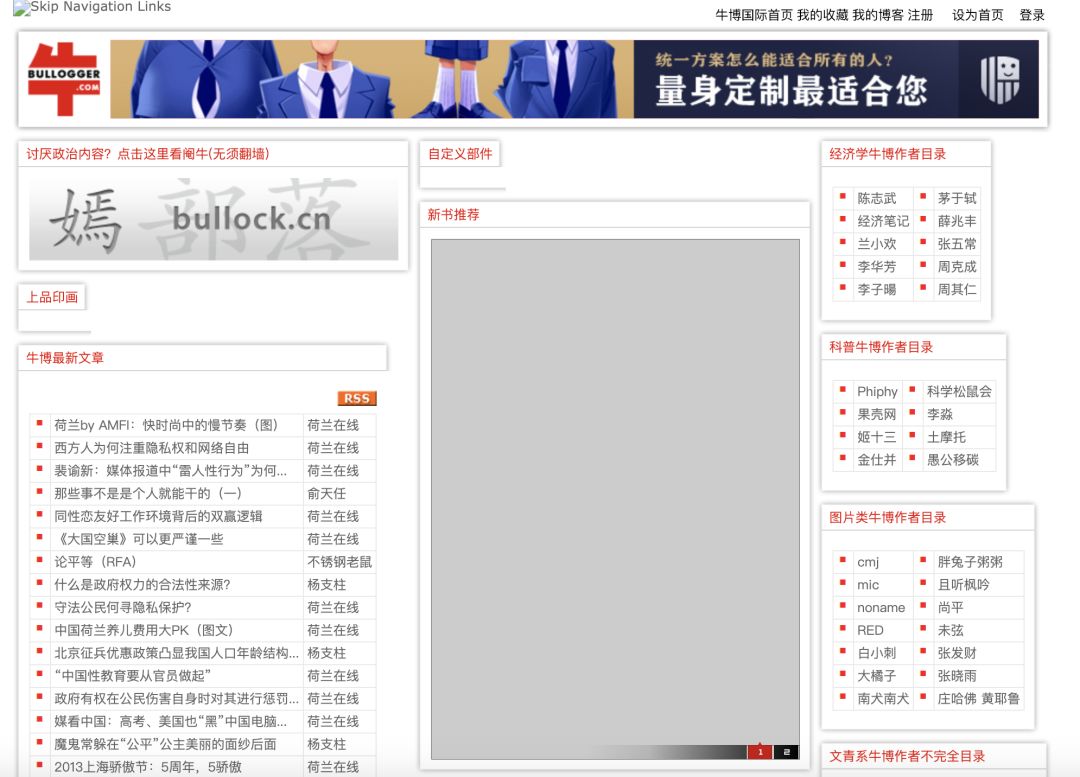Click the Bullogger.com red logo

coord(63,79)
